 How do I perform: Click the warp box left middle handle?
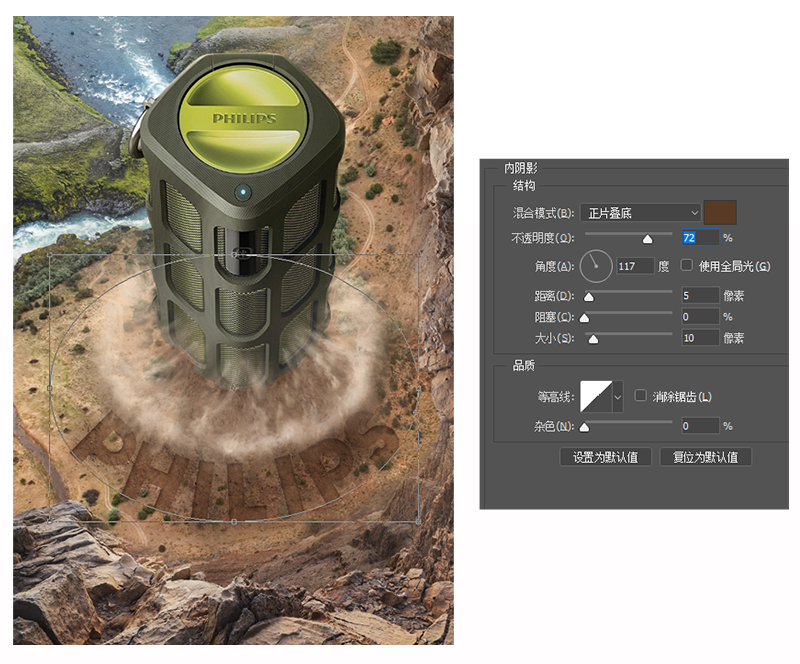tap(49, 388)
